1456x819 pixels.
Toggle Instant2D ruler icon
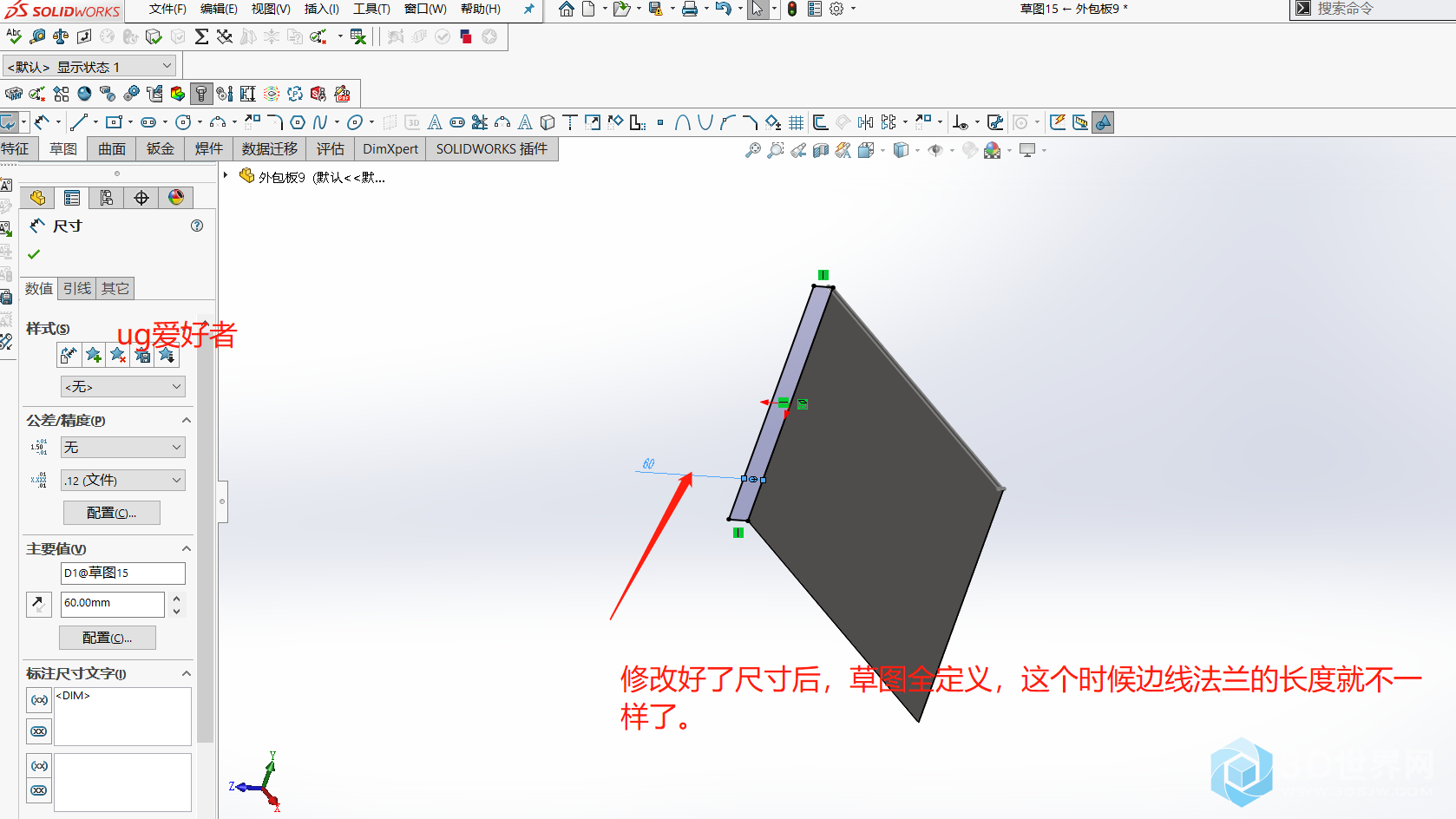(x=1080, y=122)
